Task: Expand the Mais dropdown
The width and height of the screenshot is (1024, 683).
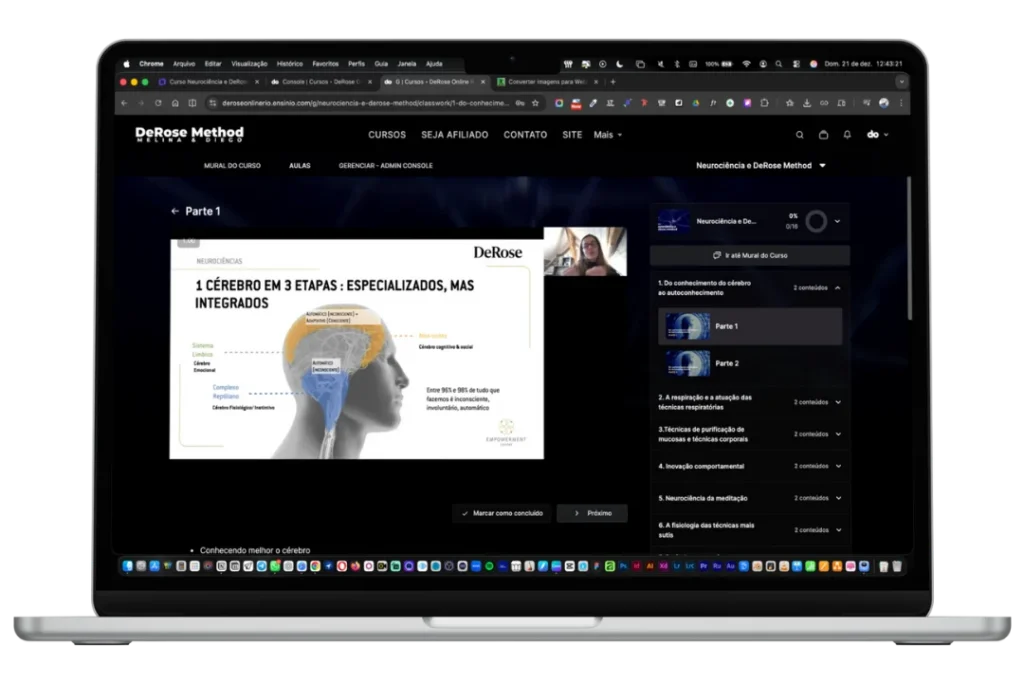Action: (x=607, y=135)
